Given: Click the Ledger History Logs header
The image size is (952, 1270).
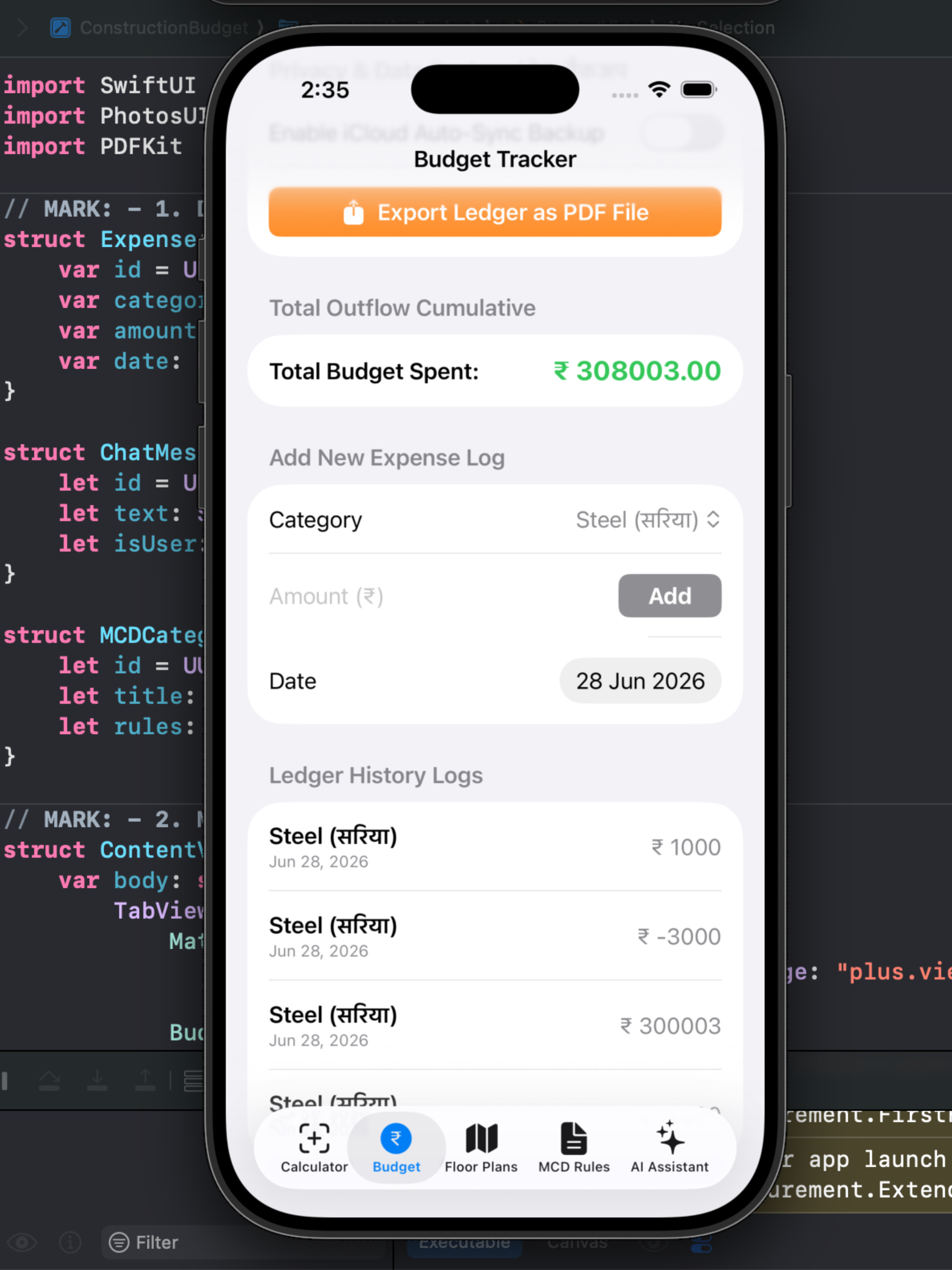Looking at the screenshot, I should (x=376, y=776).
